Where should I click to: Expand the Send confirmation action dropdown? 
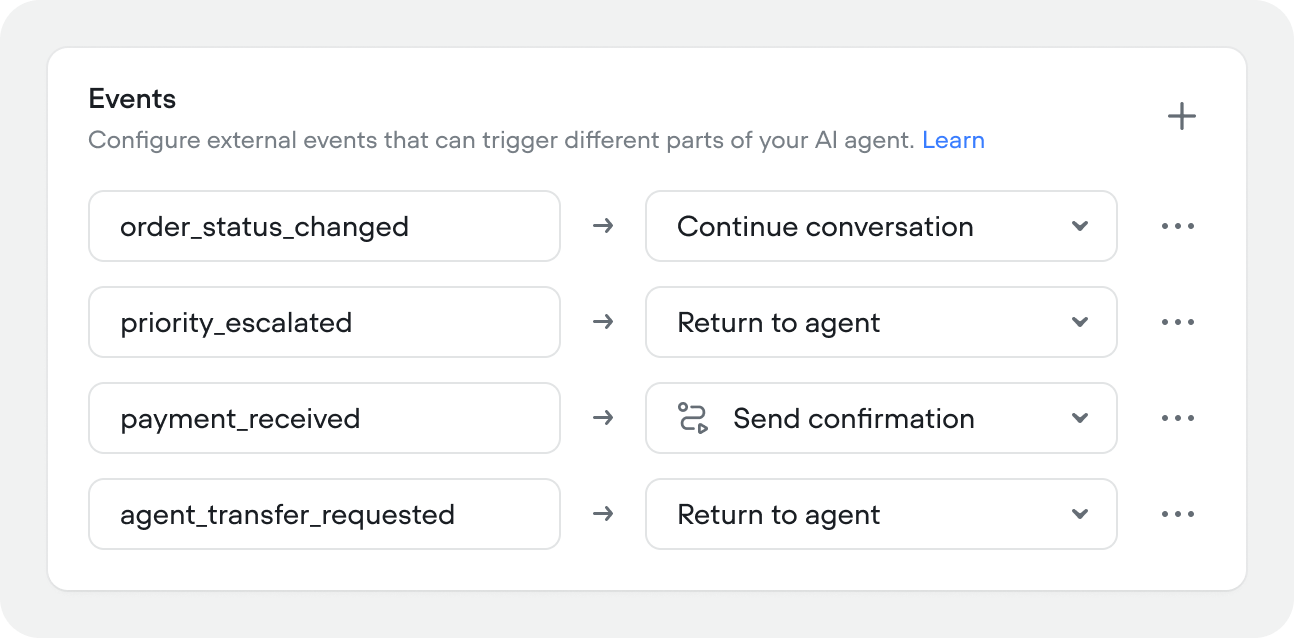(1080, 418)
